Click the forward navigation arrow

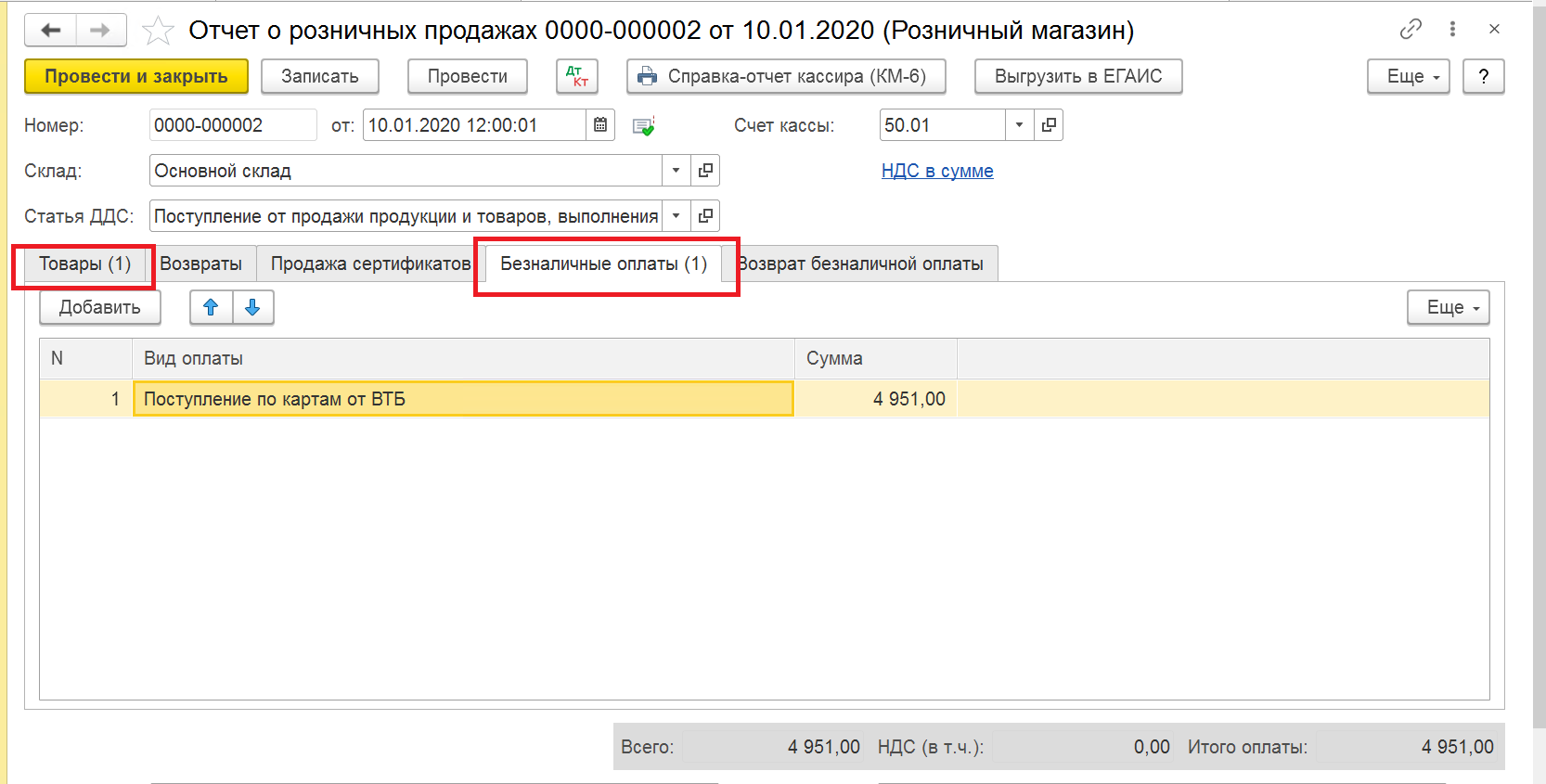click(100, 31)
